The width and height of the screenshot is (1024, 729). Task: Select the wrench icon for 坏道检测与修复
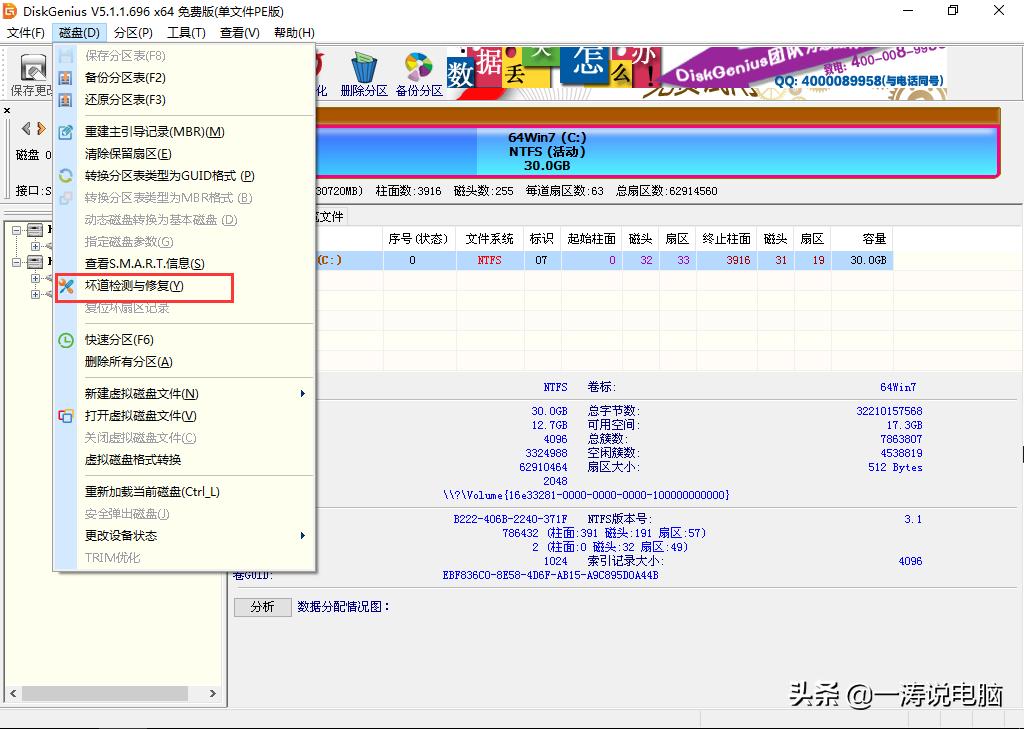(x=65, y=286)
